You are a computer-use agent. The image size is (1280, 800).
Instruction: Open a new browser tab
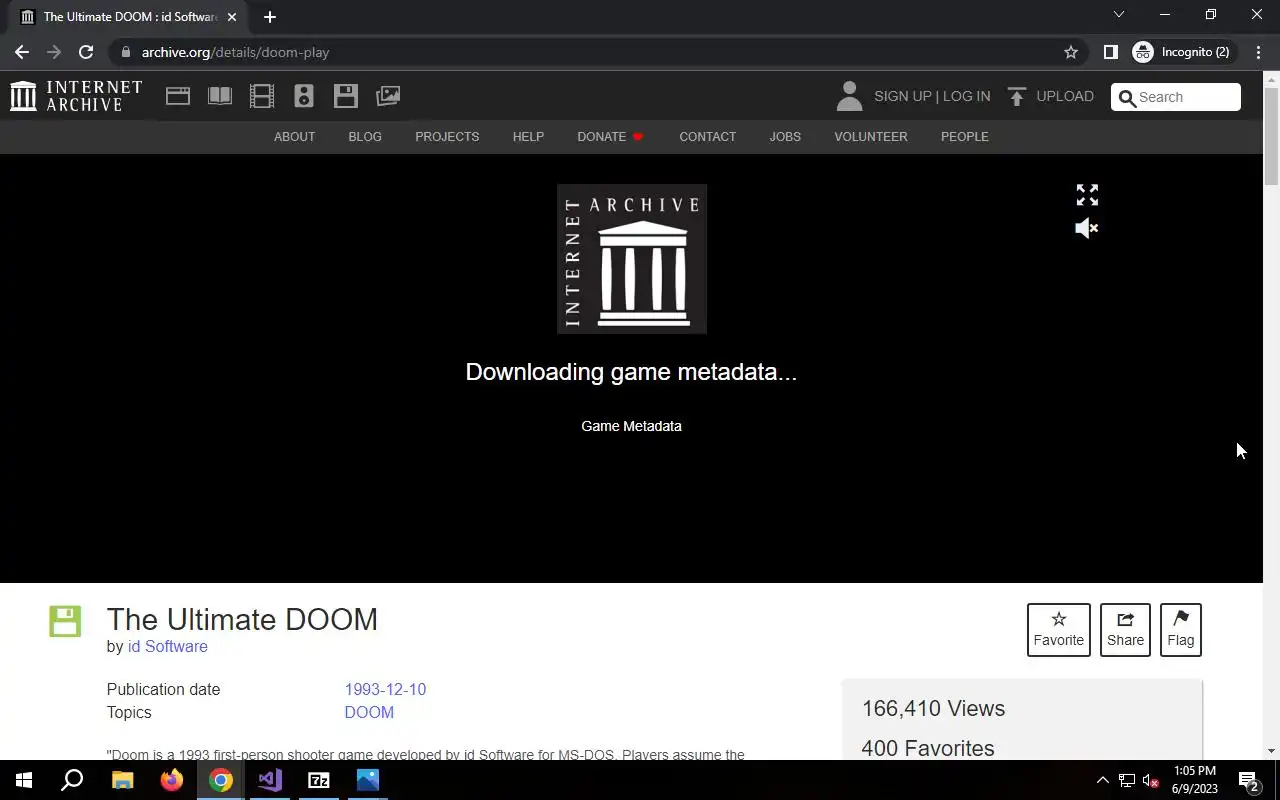[269, 17]
